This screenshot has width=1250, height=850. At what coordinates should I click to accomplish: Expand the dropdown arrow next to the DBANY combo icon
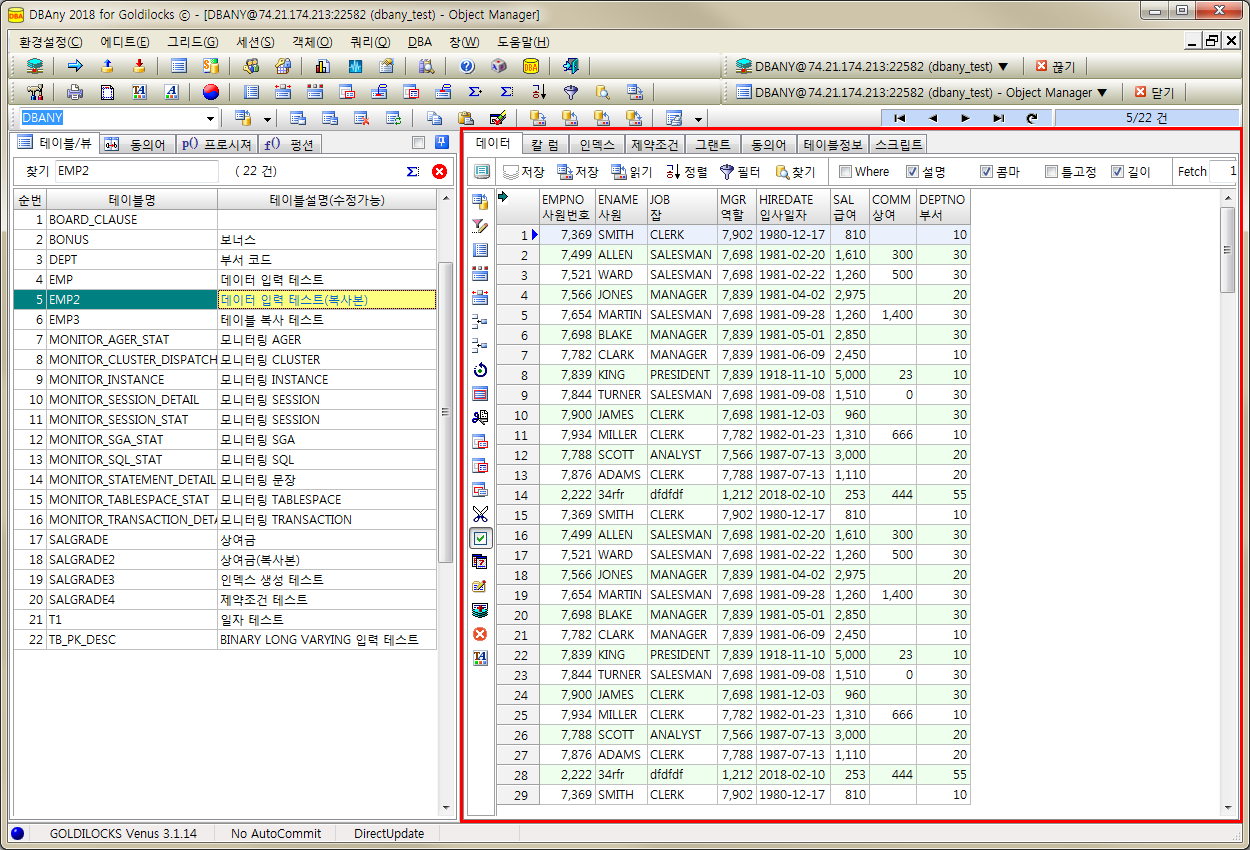[267, 118]
